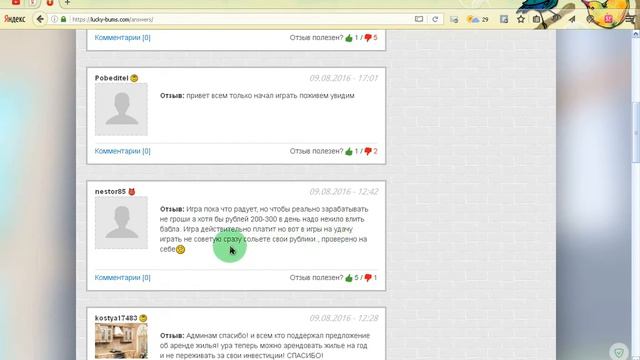The image size is (640, 360).
Task: Click the scrollbar up arrow
Action: 636,34
